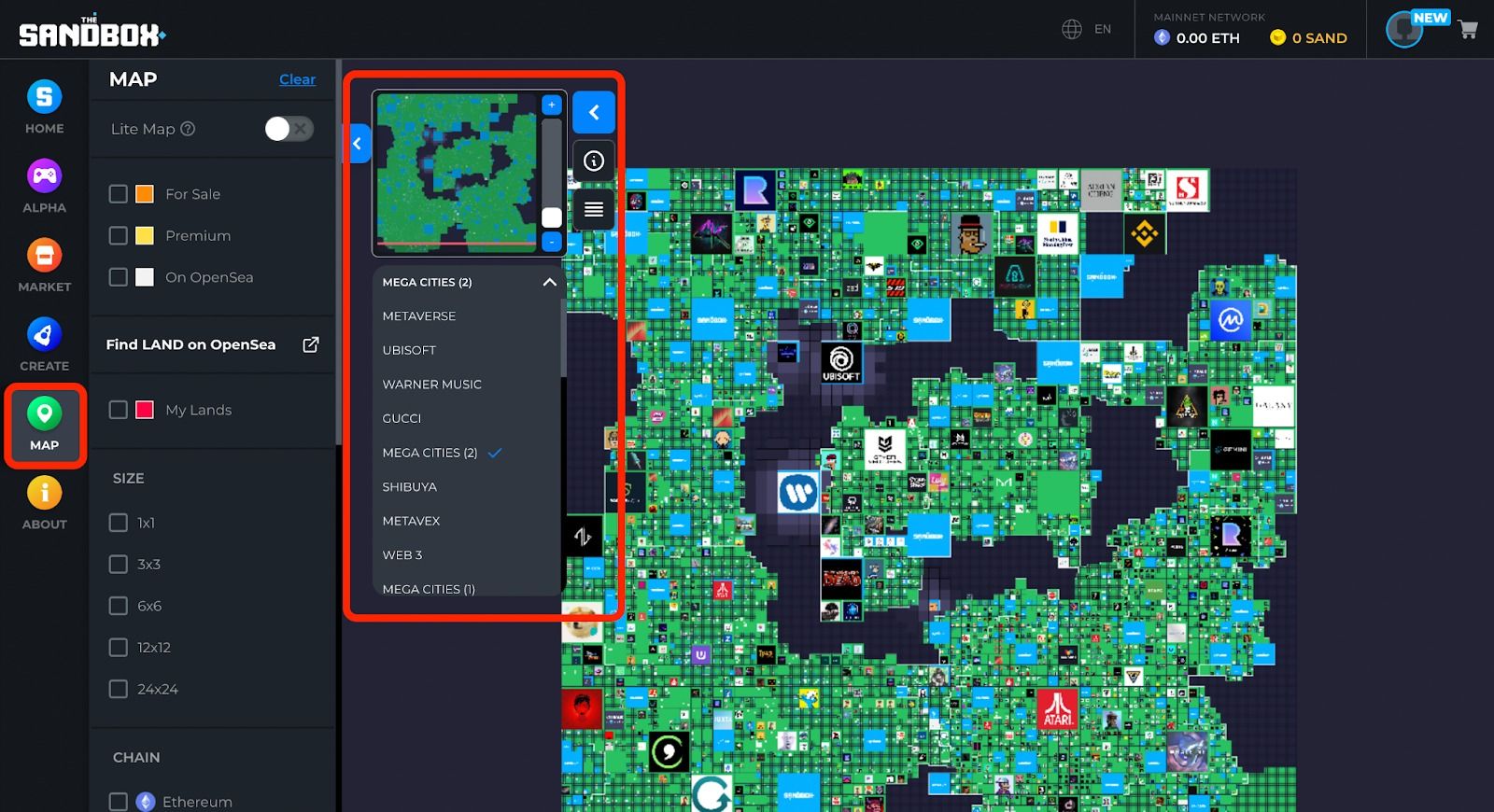Choose METAVERSE from the location list

coord(419,316)
